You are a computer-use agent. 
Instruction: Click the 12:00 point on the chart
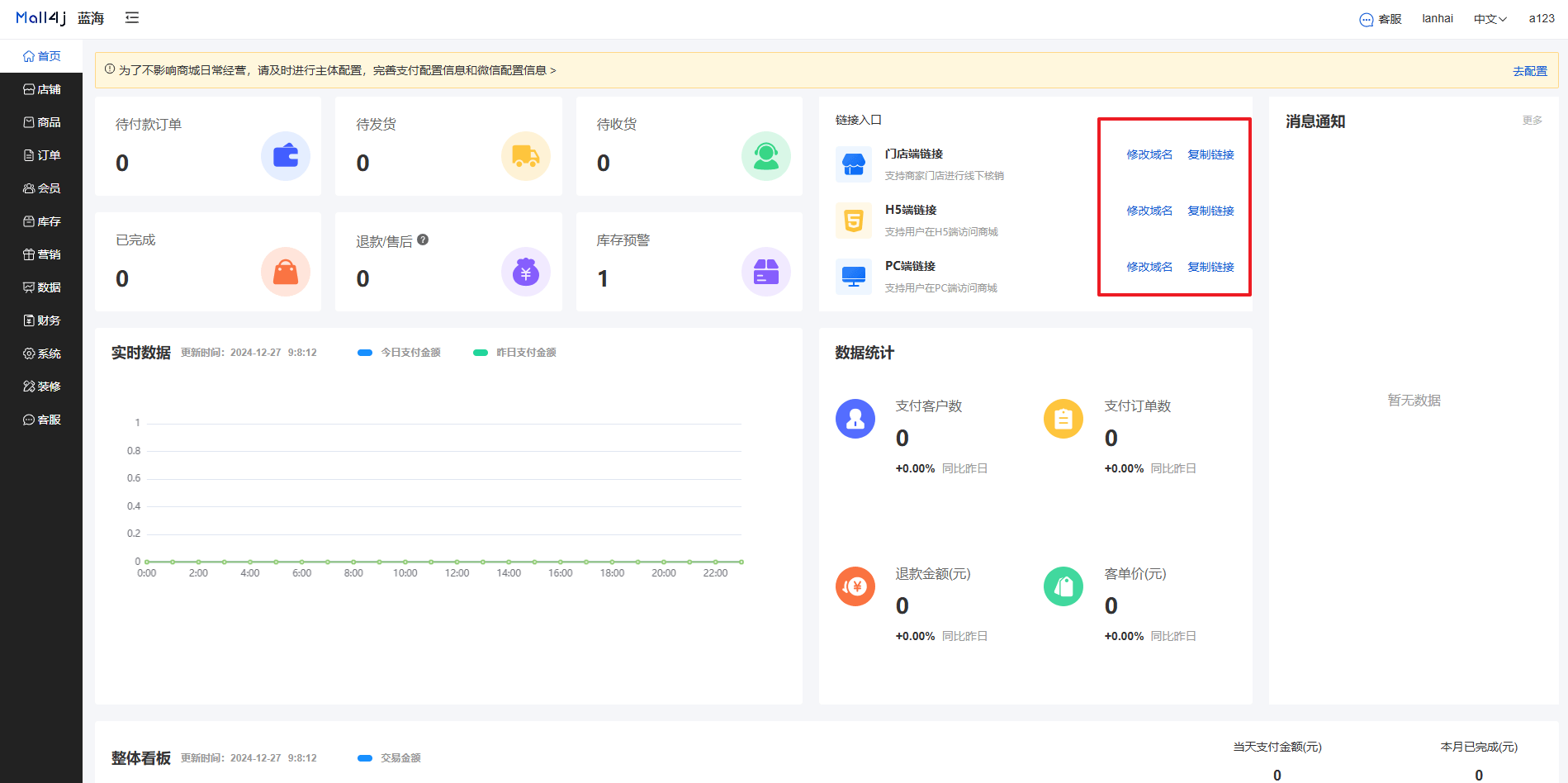click(457, 562)
